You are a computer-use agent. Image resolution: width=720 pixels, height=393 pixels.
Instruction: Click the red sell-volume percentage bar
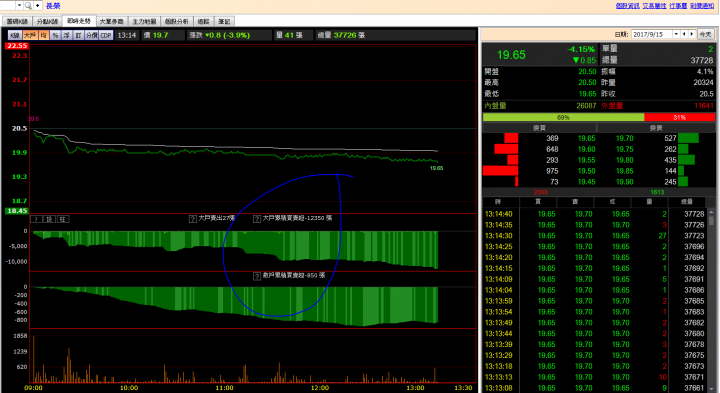click(x=680, y=118)
